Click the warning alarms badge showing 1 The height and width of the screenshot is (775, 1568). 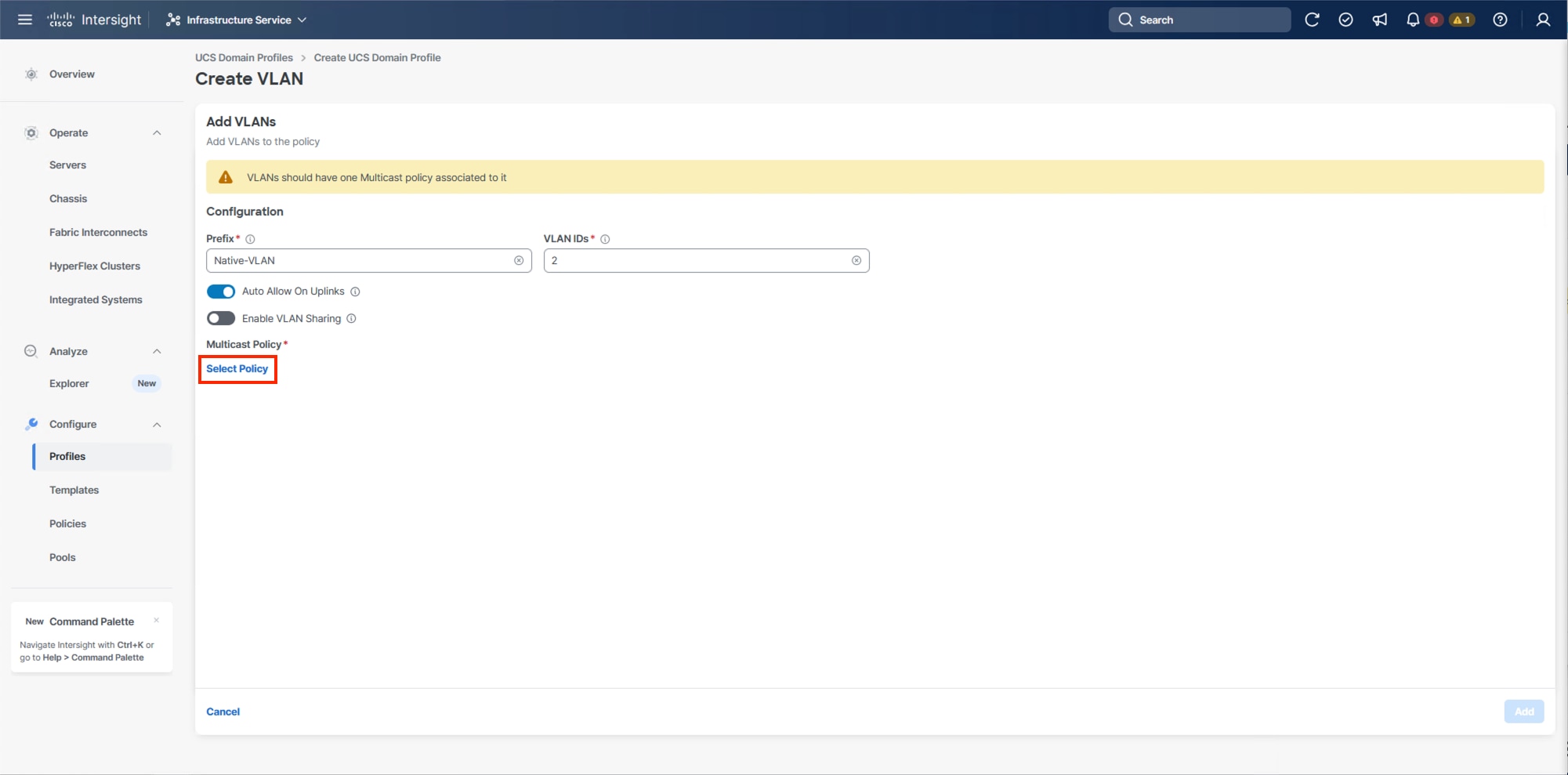(1462, 20)
